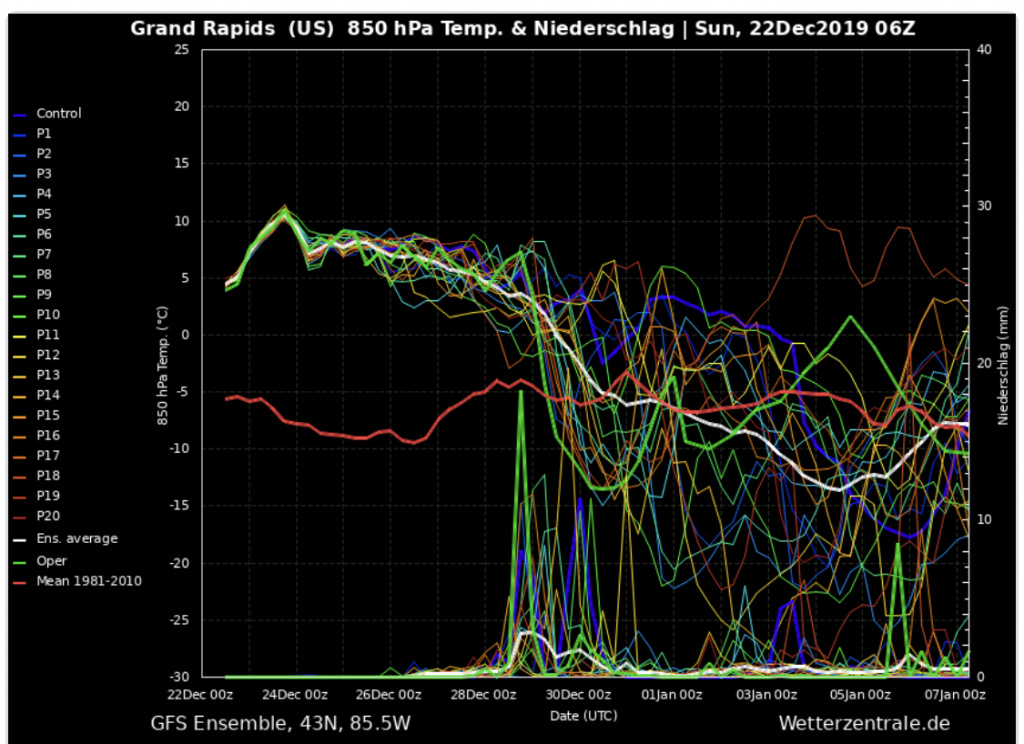Select the P1 legend label
The height and width of the screenshot is (744, 1024).
point(44,134)
